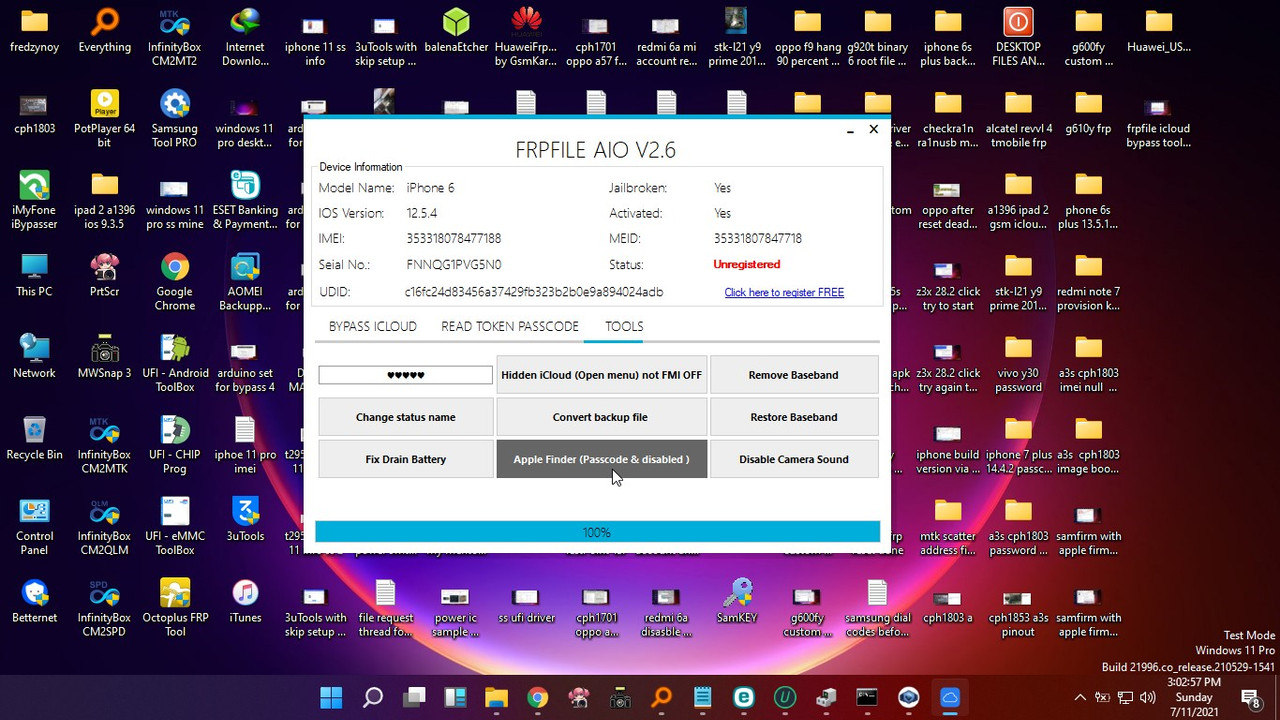The height and width of the screenshot is (720, 1280).
Task: Click the 100% progress bar
Action: [597, 531]
